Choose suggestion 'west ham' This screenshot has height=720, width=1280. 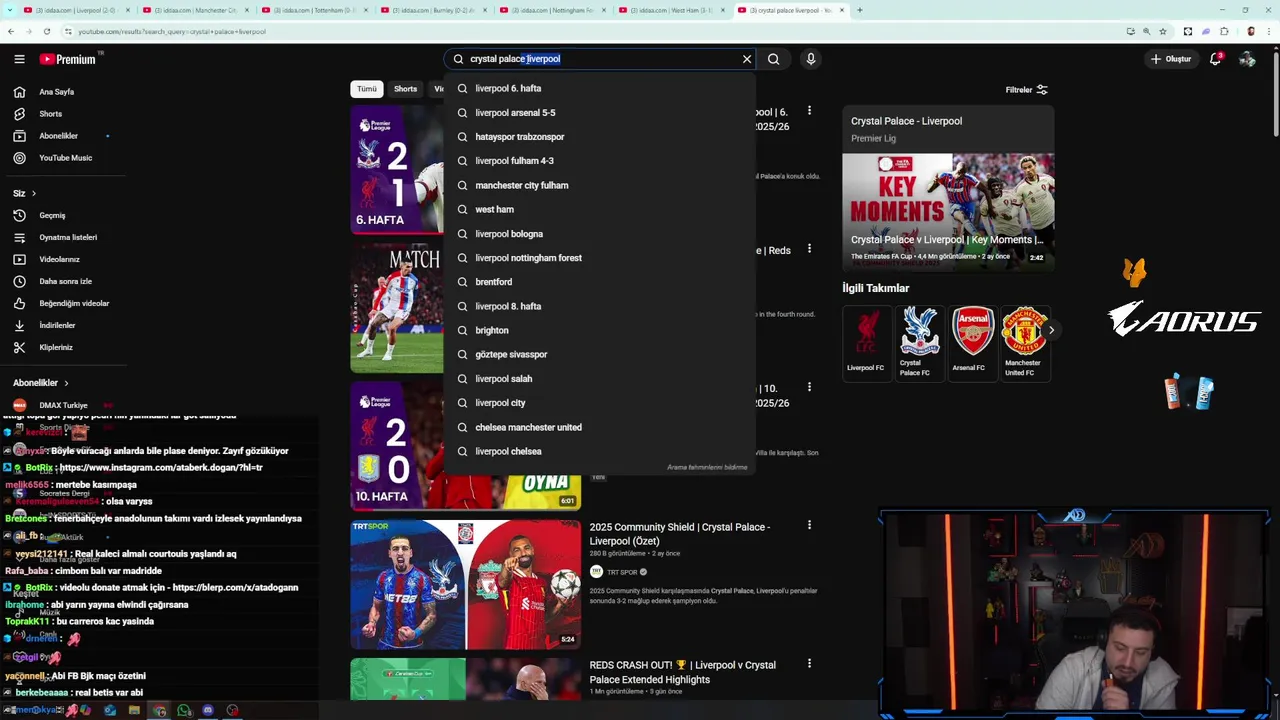pos(599,209)
